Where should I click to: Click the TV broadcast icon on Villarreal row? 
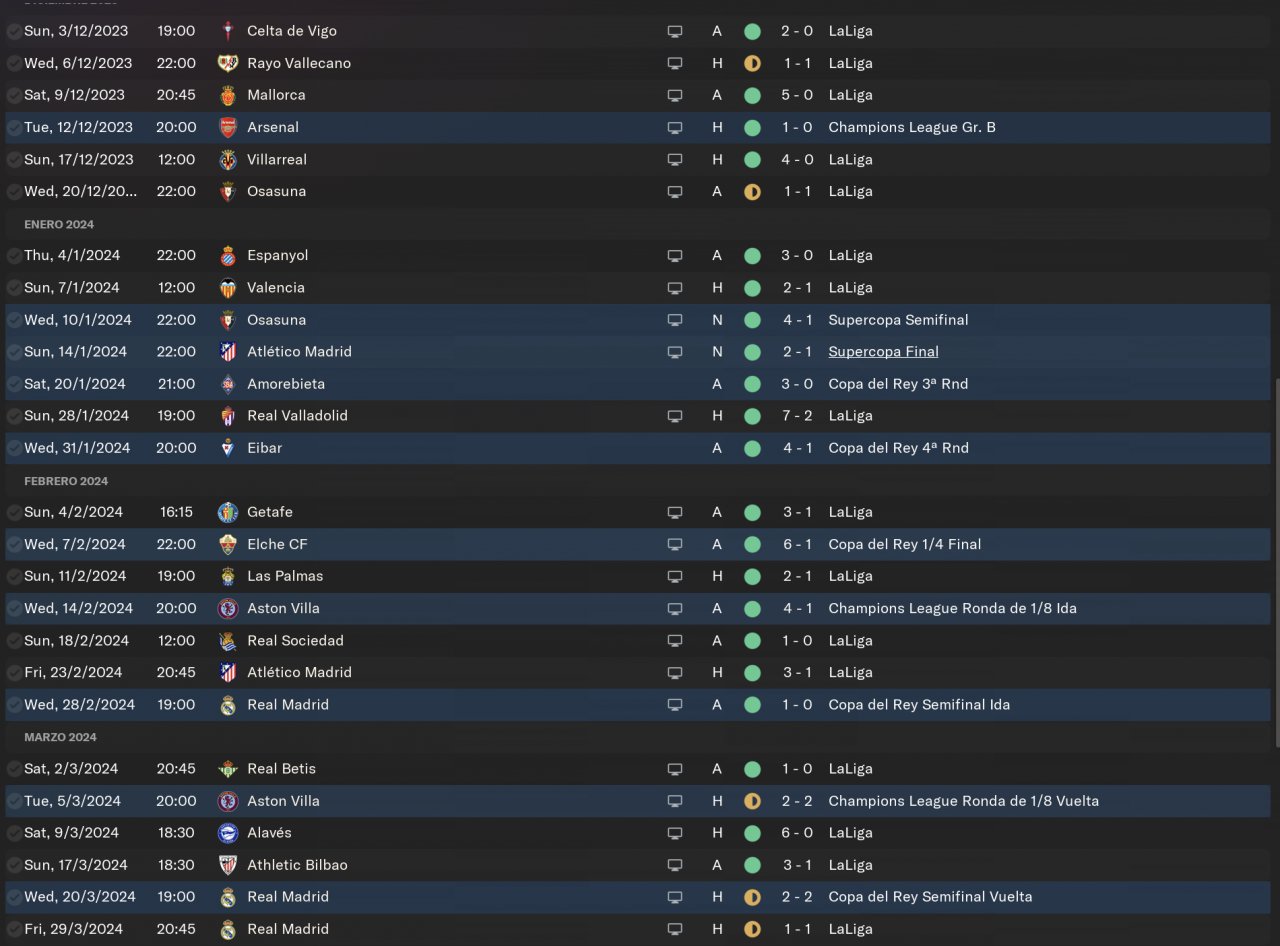coord(675,159)
